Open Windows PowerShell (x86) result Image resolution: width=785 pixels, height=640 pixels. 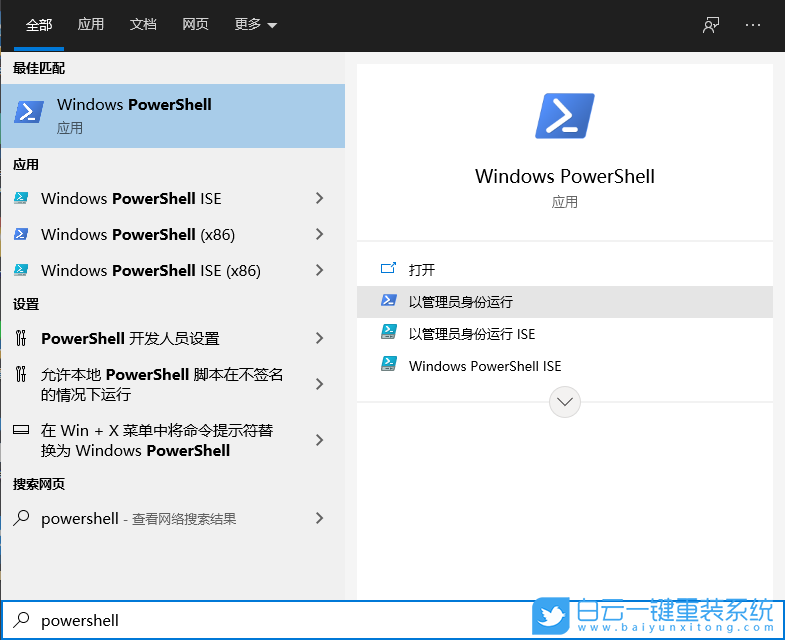pos(138,234)
